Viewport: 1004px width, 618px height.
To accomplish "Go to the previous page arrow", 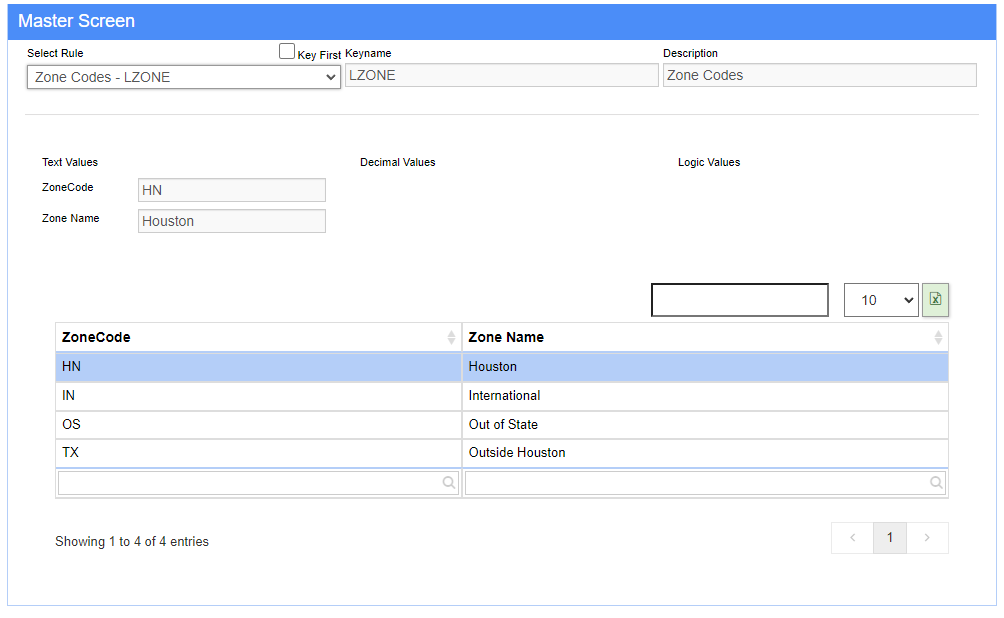I will click(x=852, y=538).
